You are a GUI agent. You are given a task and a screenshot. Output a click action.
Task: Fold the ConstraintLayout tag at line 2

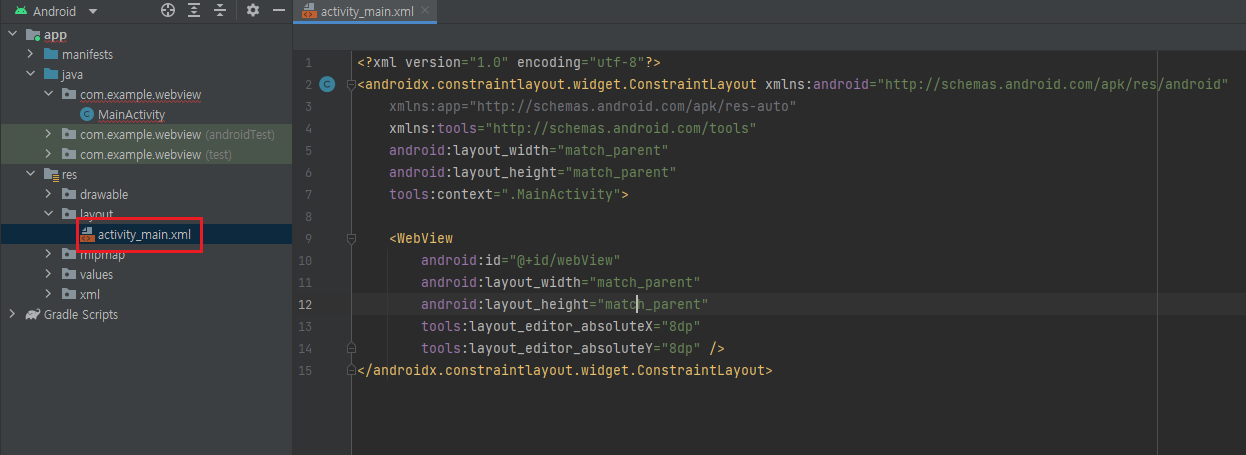pyautogui.click(x=351, y=84)
